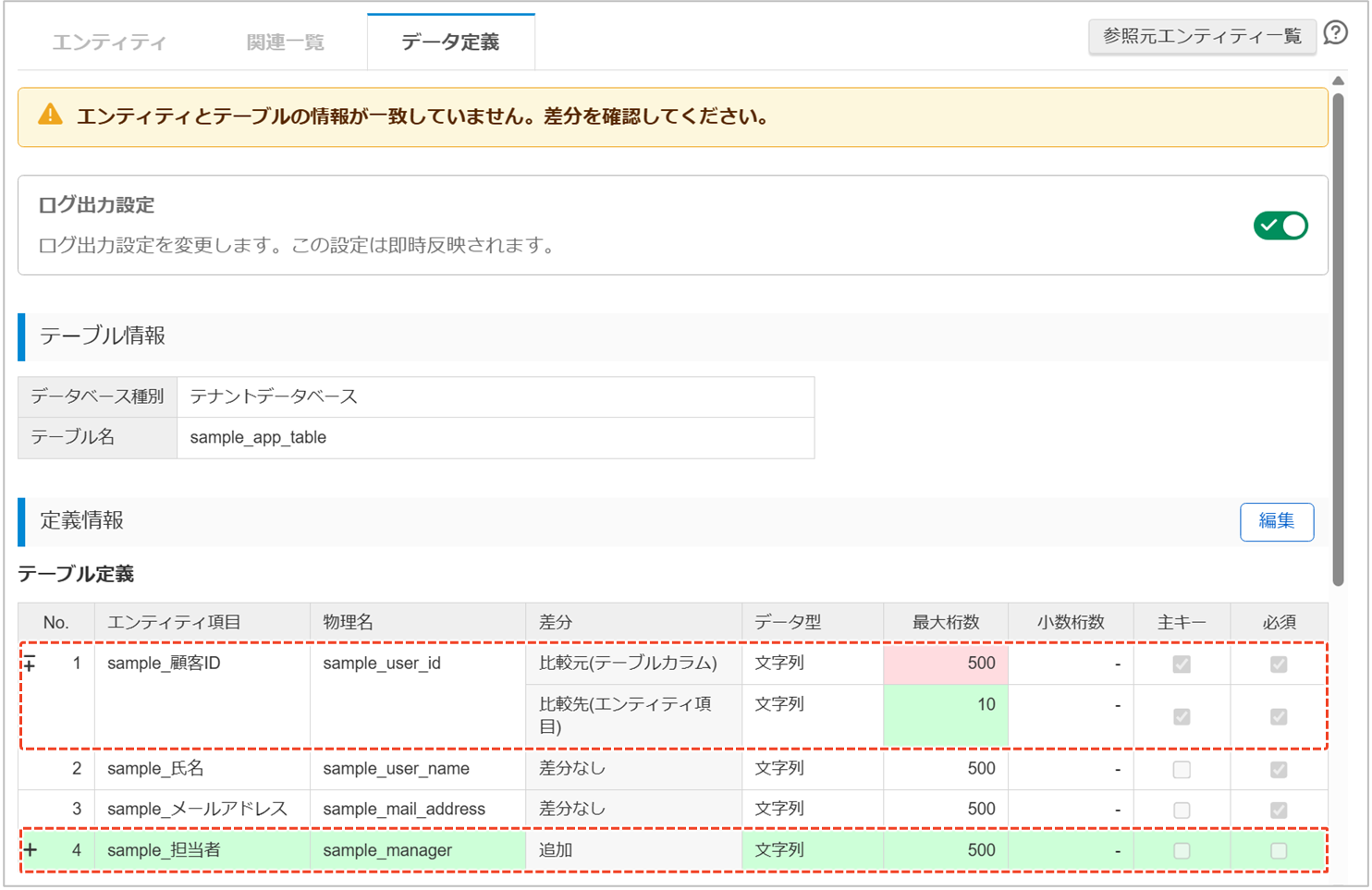Select the sample_app_table table name field
This screenshot has height=890, width=1372.
[x=495, y=437]
